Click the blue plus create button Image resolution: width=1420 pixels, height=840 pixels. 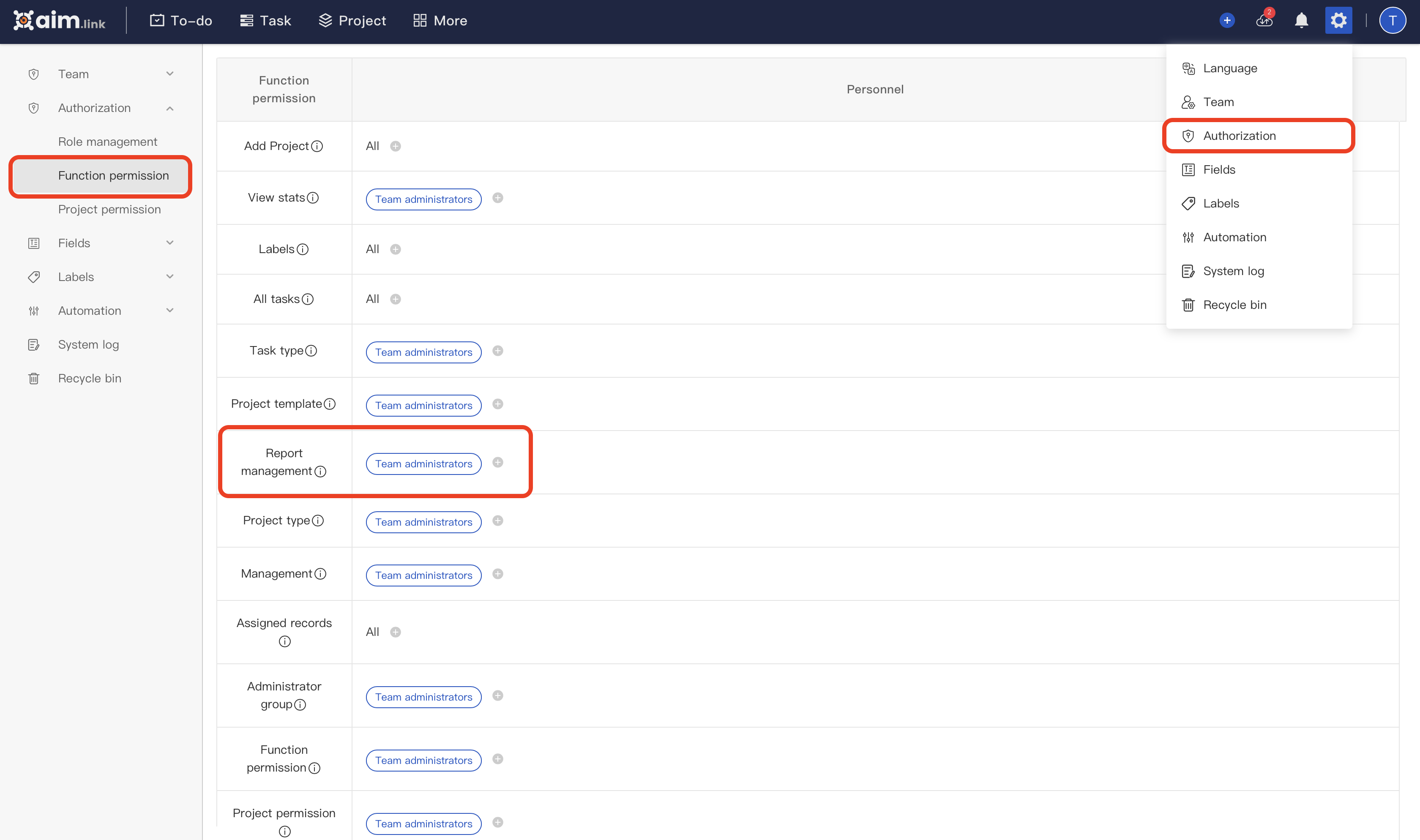[1226, 21]
